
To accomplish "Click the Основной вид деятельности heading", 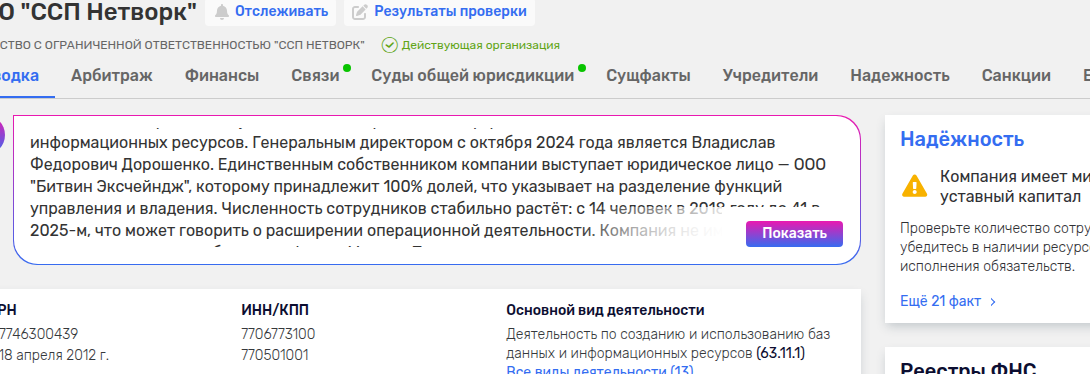I will [605, 310].
